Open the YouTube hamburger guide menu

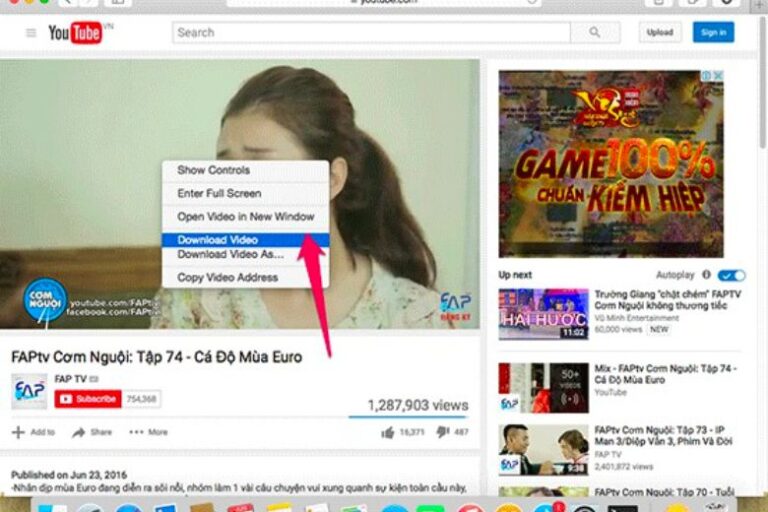click(31, 33)
